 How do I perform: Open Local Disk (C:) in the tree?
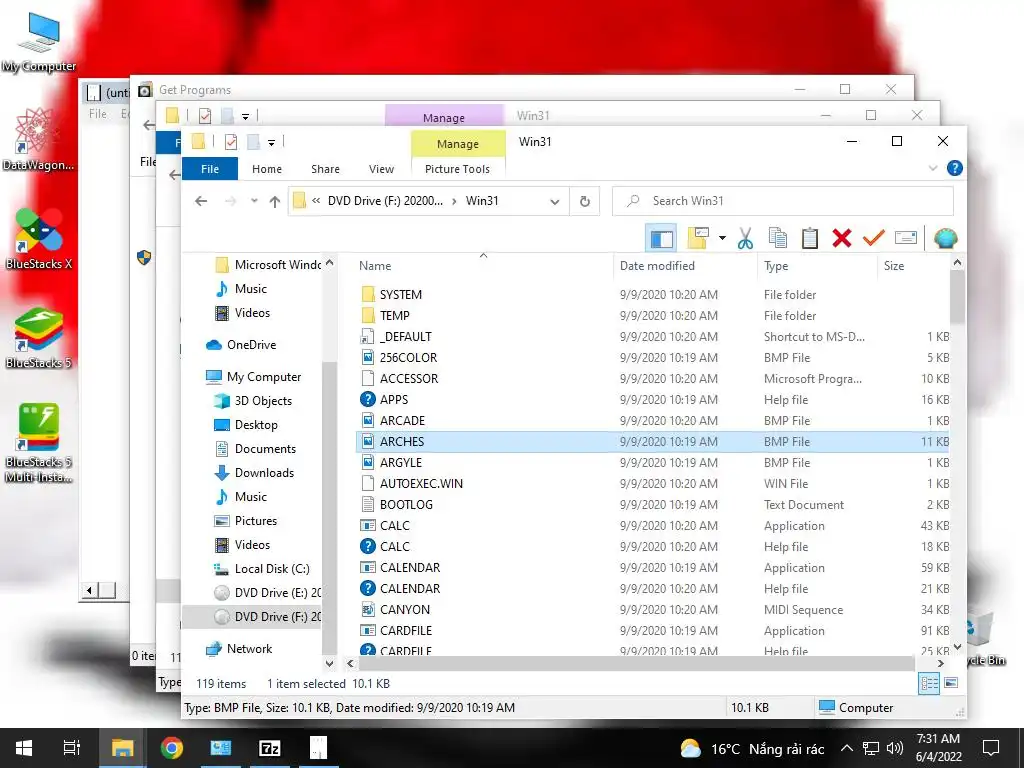click(x=272, y=569)
